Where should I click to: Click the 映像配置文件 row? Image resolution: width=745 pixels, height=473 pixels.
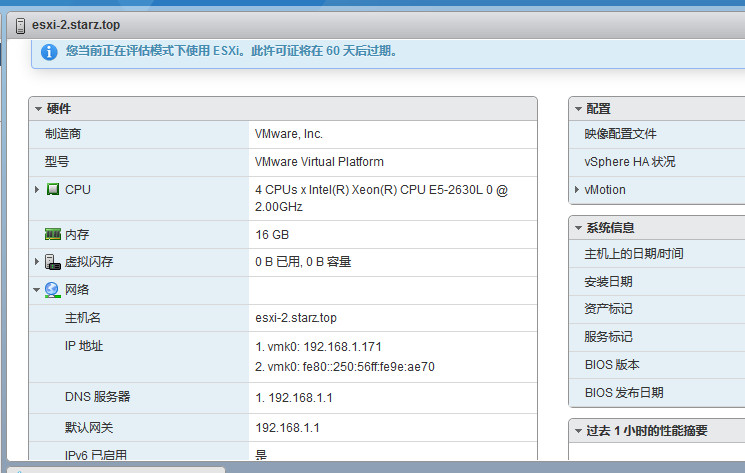point(657,134)
